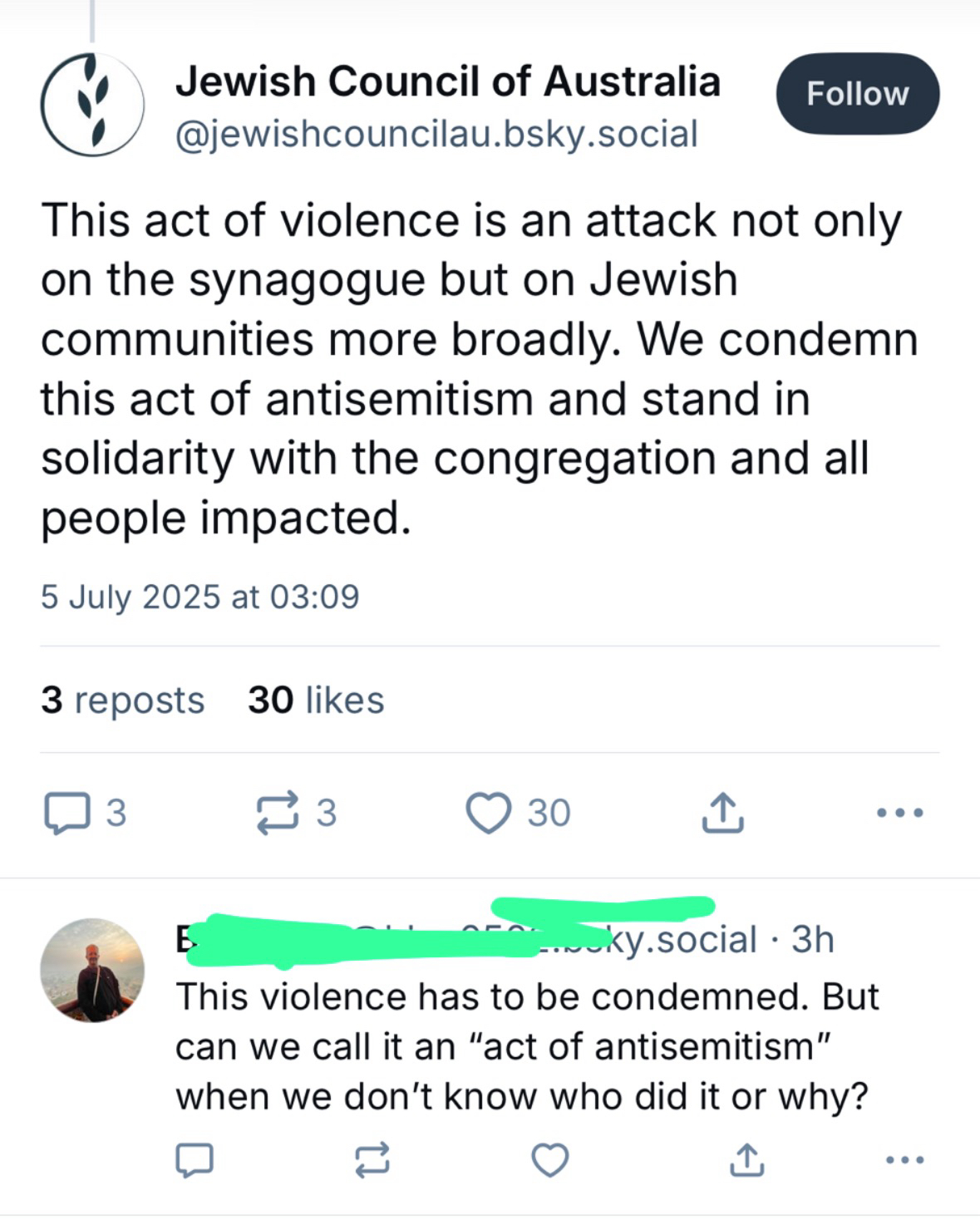Share the main post
This screenshot has height=1220, width=980.
[722, 813]
